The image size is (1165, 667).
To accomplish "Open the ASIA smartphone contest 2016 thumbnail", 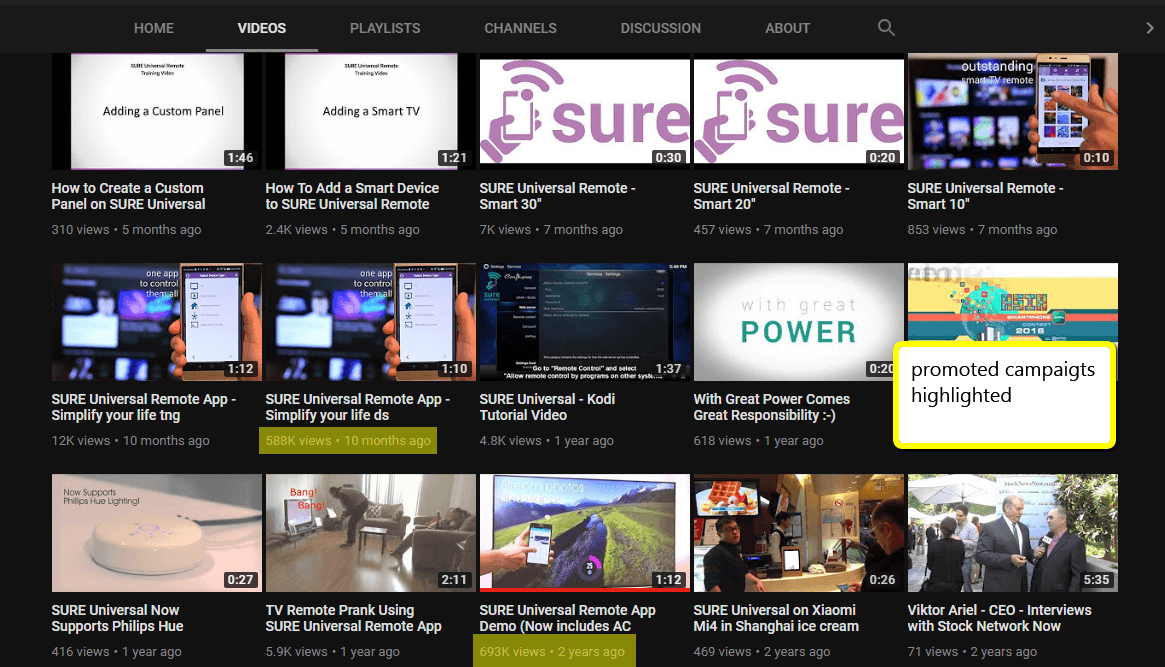I will click(x=1013, y=303).
